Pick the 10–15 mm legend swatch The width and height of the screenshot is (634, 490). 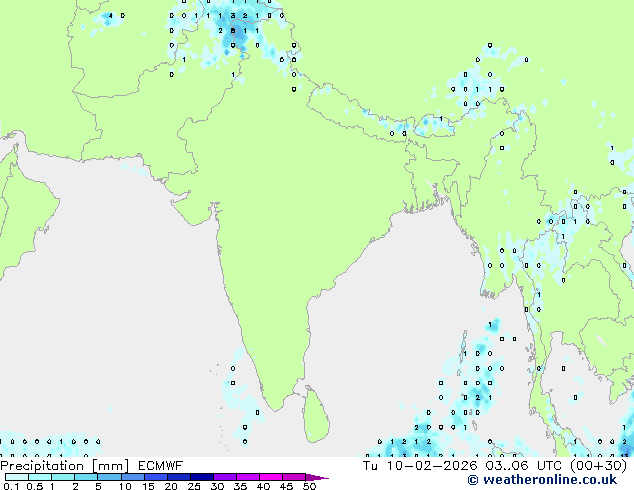click(132, 477)
